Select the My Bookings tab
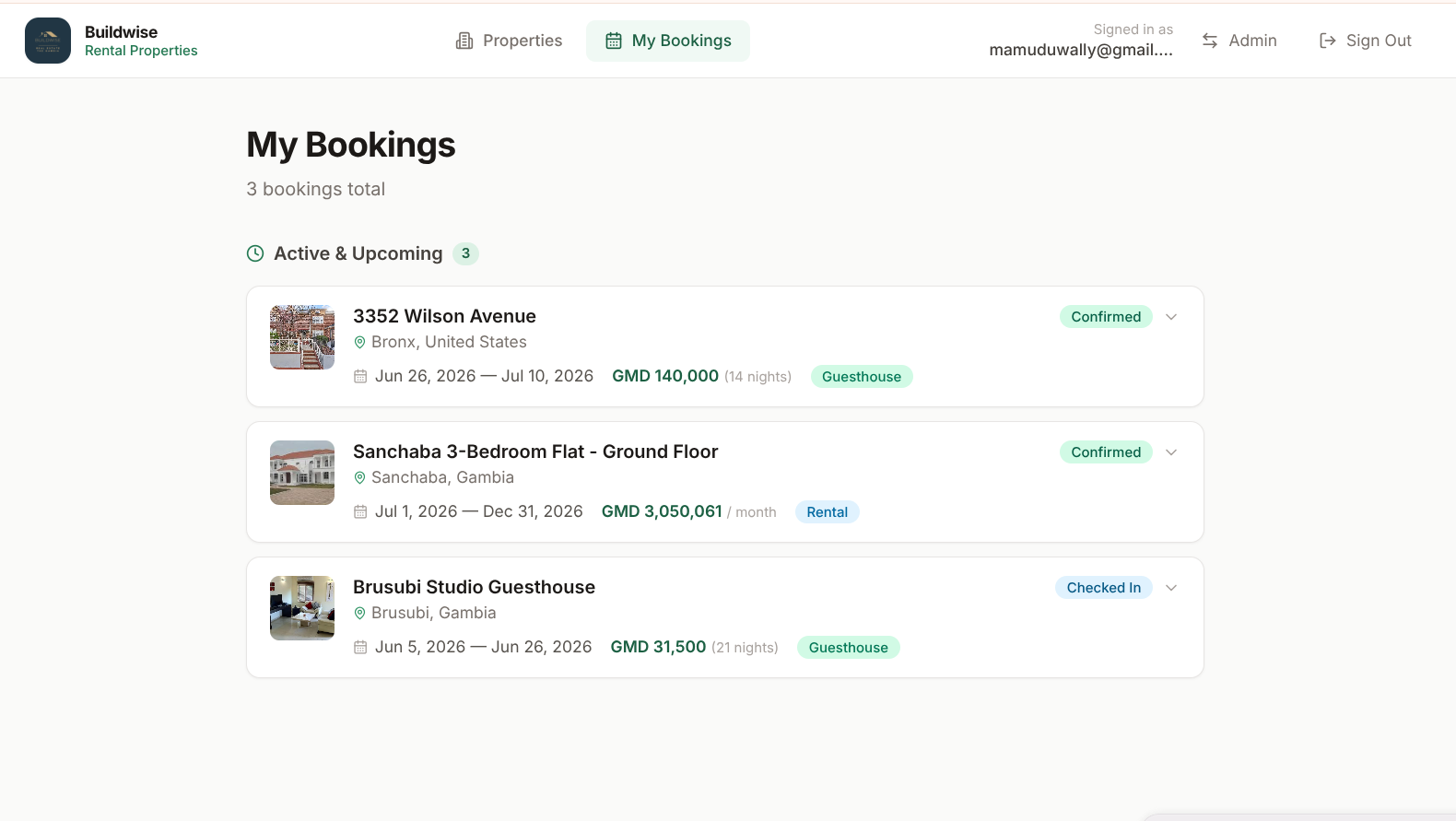This screenshot has height=821, width=1456. [668, 41]
